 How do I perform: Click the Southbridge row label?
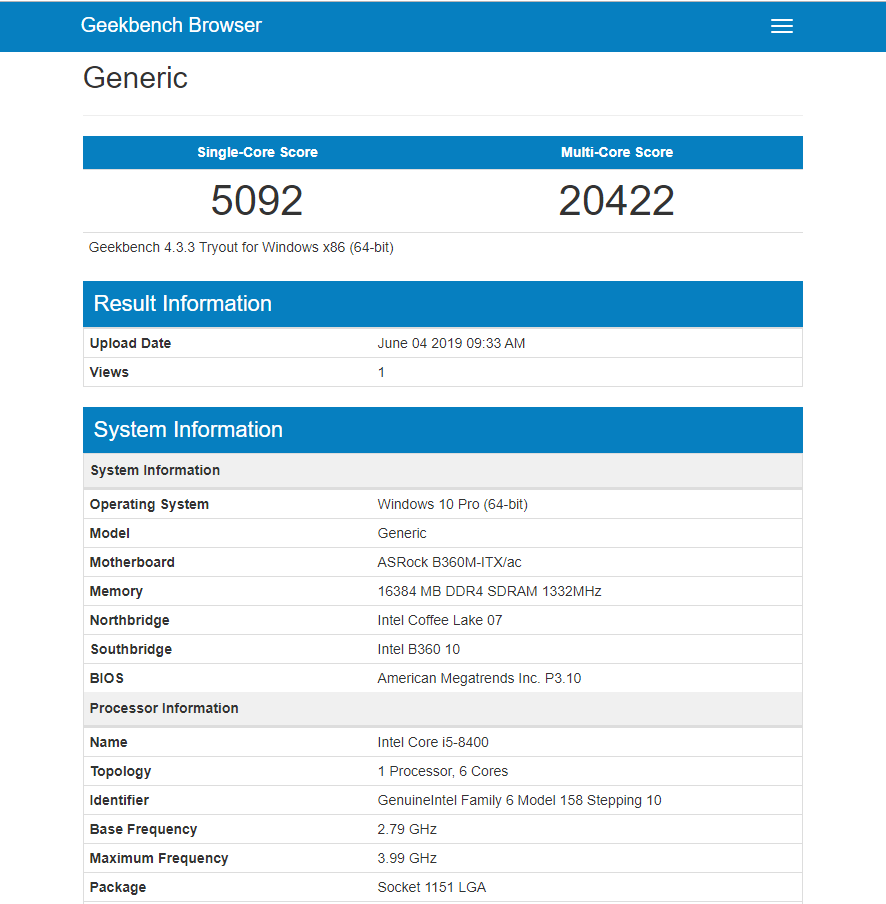(131, 649)
